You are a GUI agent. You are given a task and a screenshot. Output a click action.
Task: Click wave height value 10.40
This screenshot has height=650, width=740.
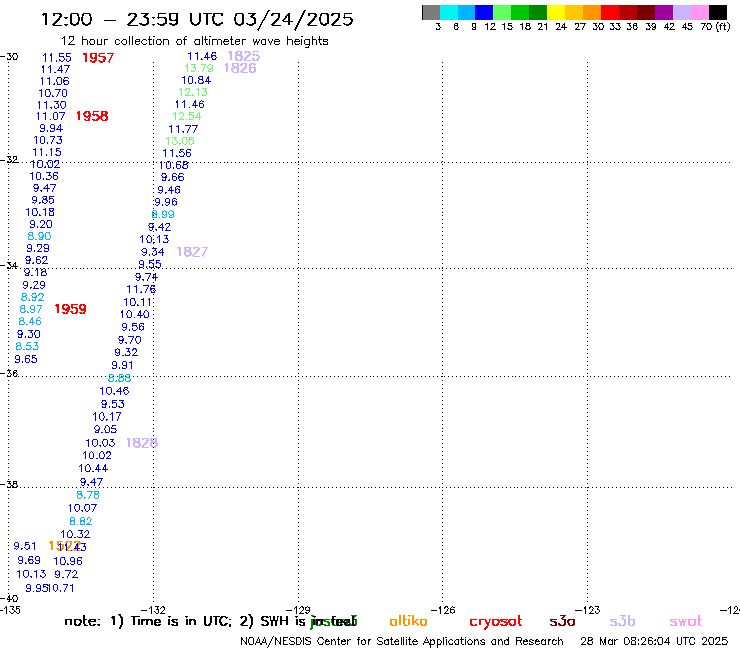pos(135,314)
